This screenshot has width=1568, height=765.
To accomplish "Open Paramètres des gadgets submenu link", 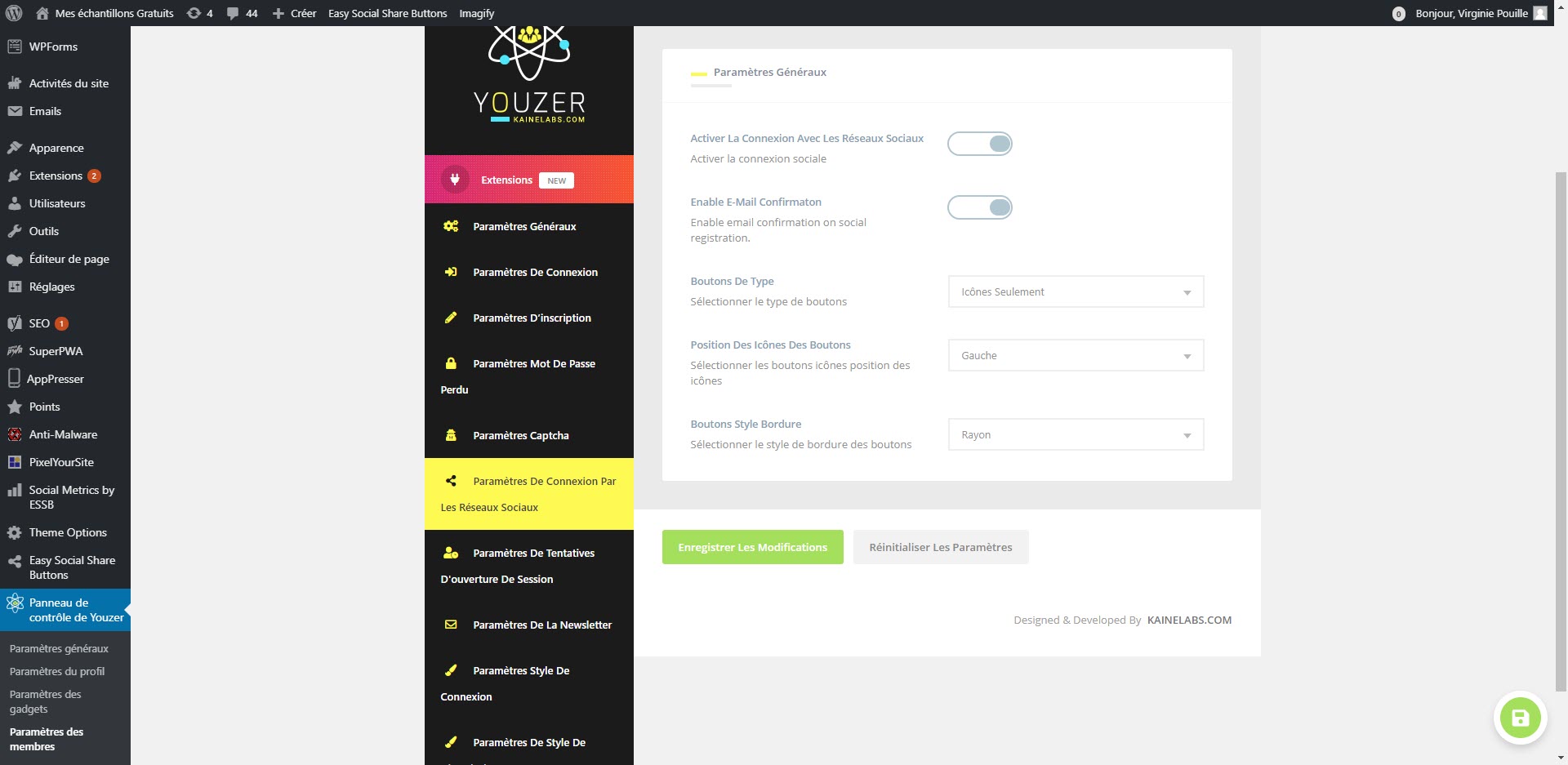I will (x=46, y=701).
